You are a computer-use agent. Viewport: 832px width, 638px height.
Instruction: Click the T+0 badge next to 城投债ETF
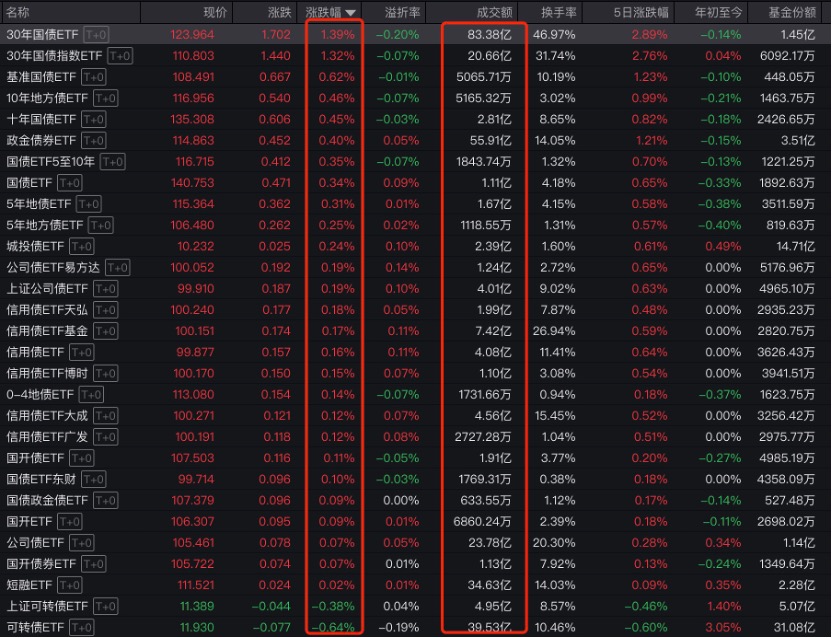point(79,247)
